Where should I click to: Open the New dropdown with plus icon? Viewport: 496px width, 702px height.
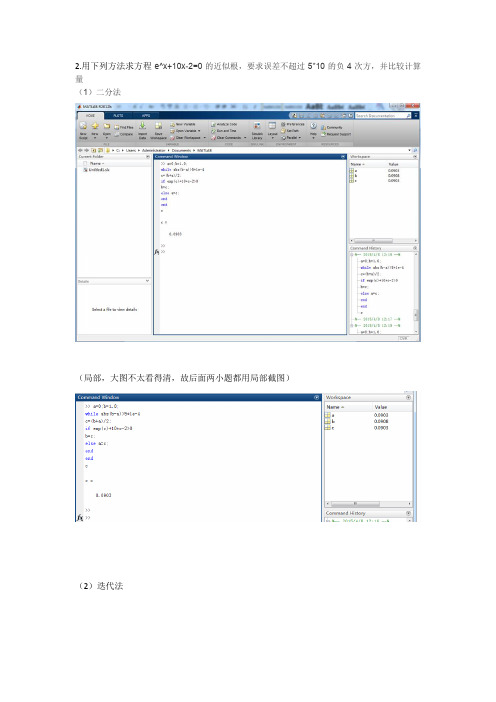pyautogui.click(x=95, y=127)
